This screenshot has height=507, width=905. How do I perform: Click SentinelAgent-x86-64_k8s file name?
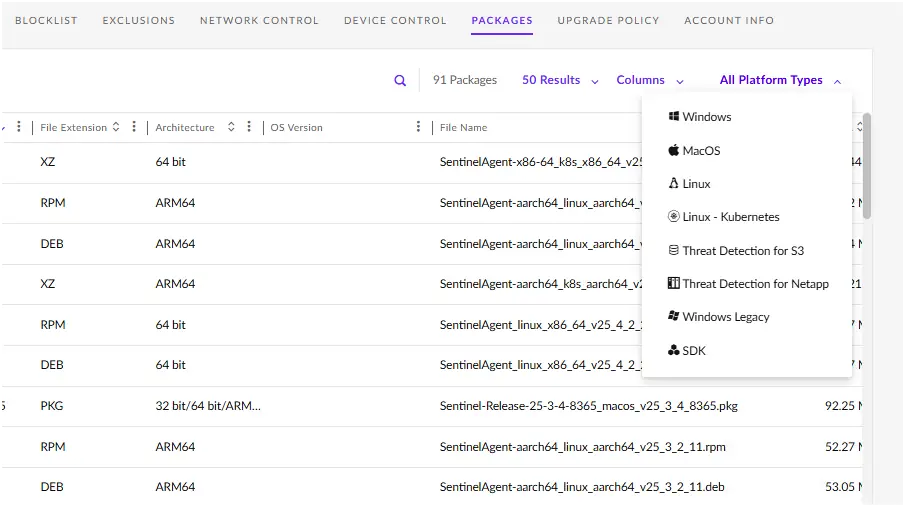click(x=541, y=162)
